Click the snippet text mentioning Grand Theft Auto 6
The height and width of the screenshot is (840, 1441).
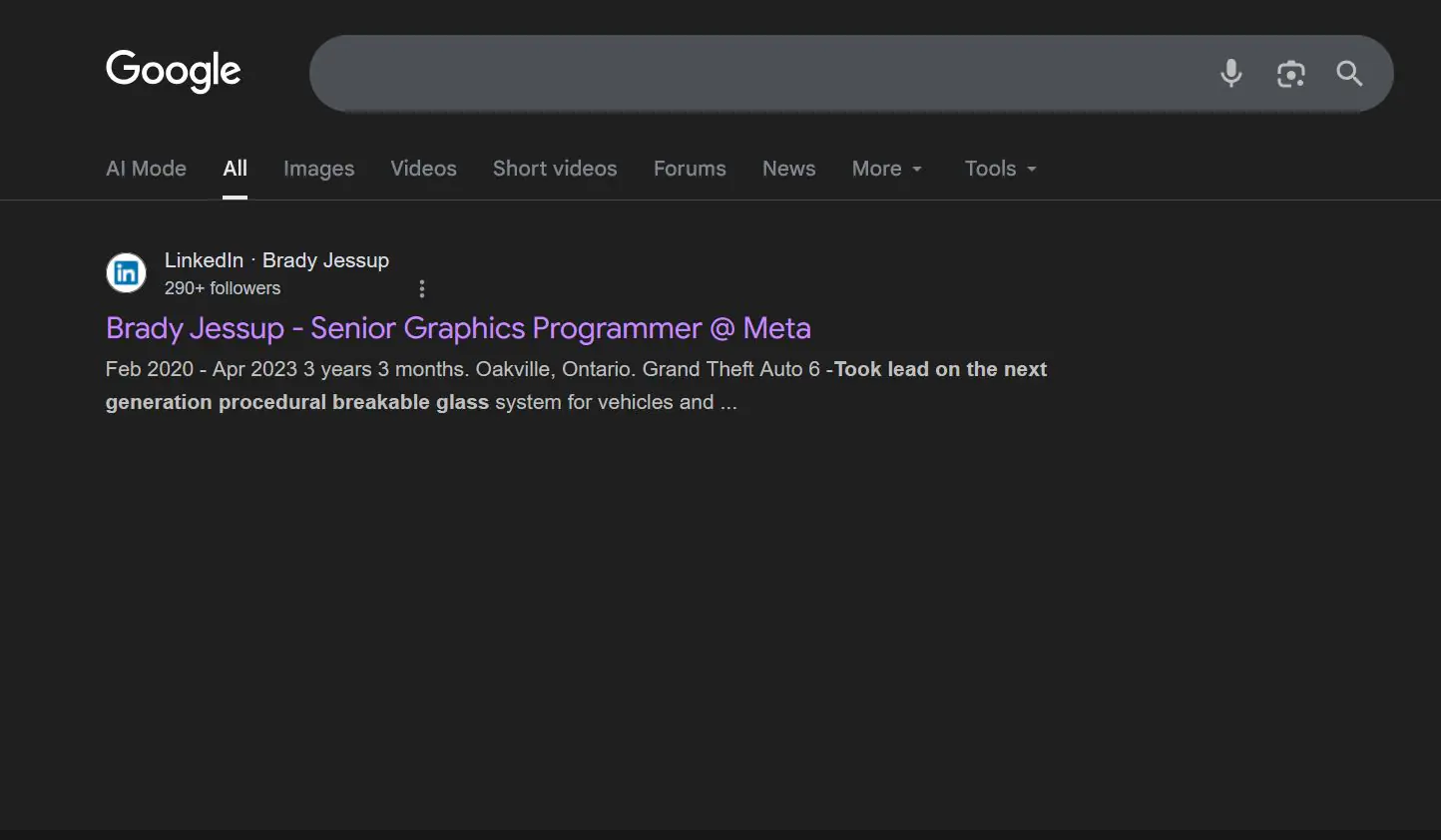[576, 386]
